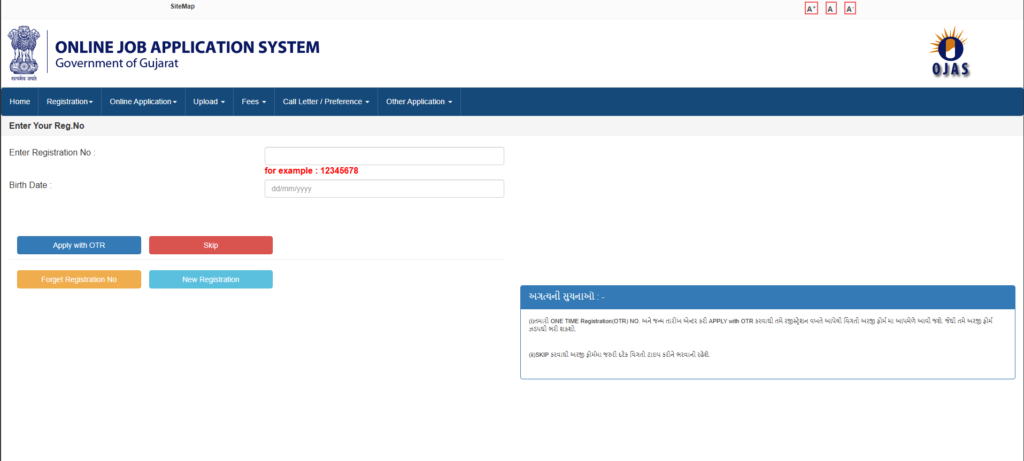
Task: Click the increase font size A+ icon
Action: (811, 9)
